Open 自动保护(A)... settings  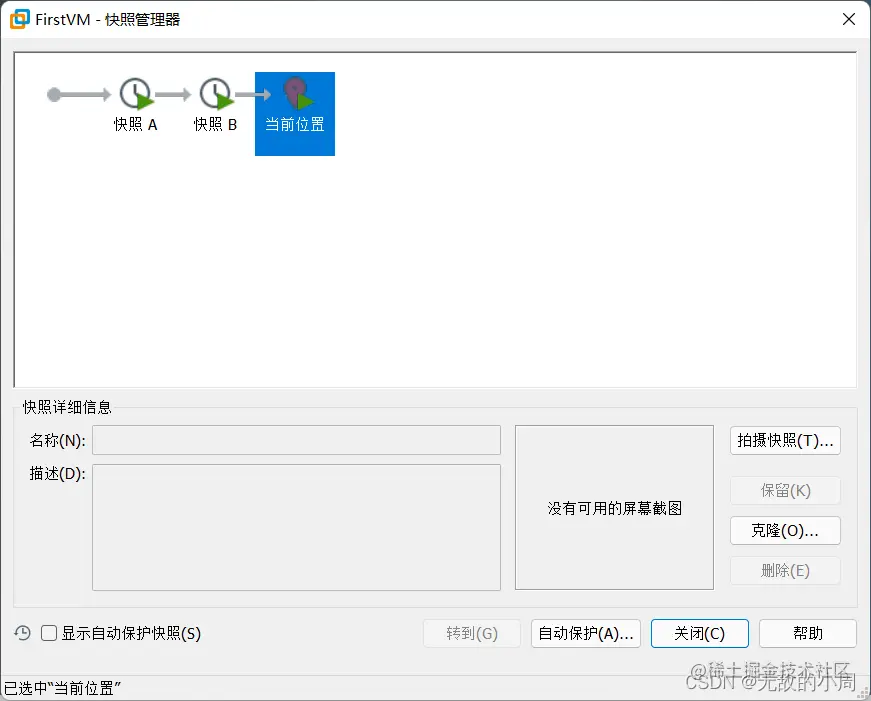585,633
